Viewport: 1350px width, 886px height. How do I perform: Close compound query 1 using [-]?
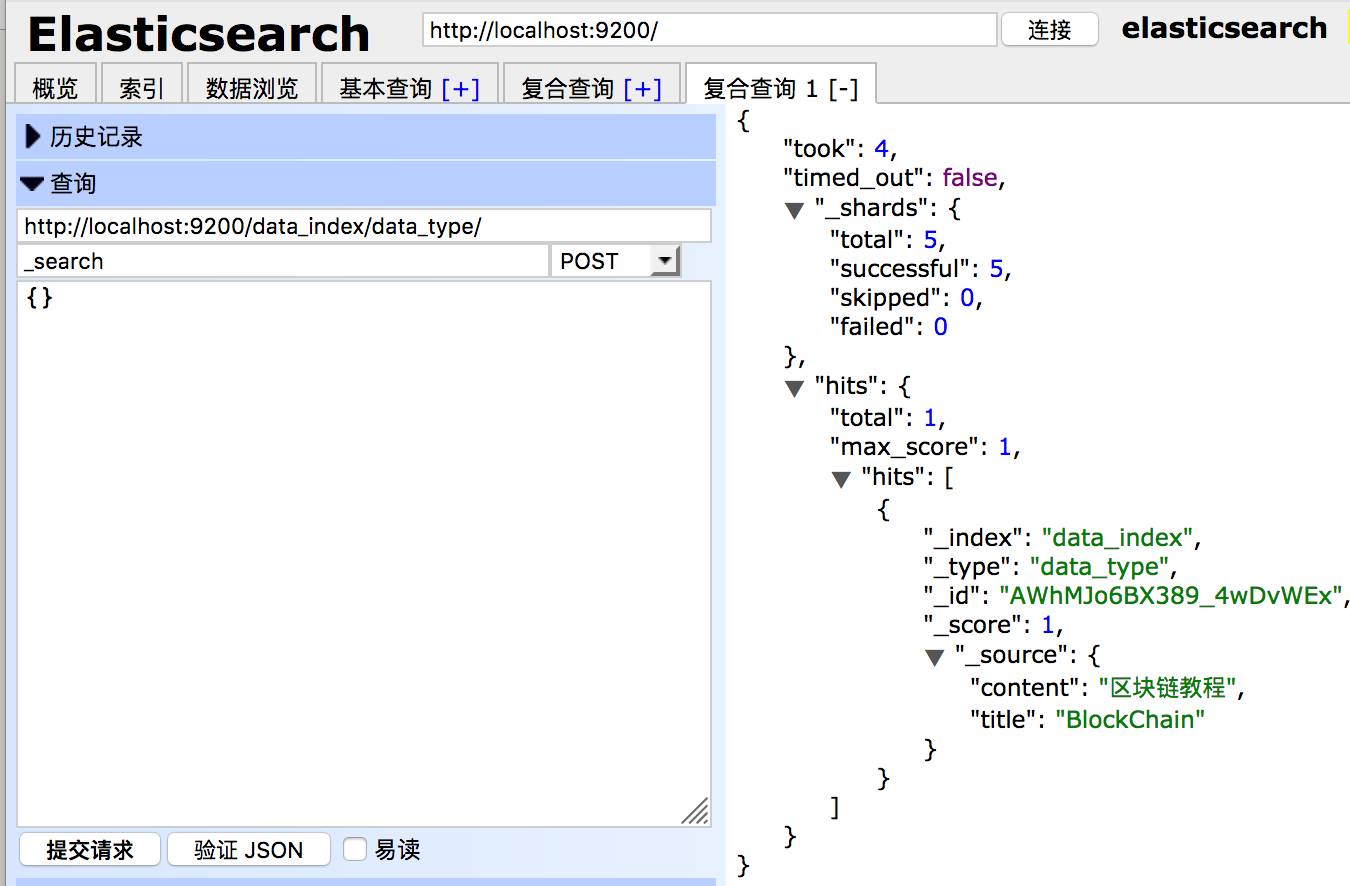[843, 88]
